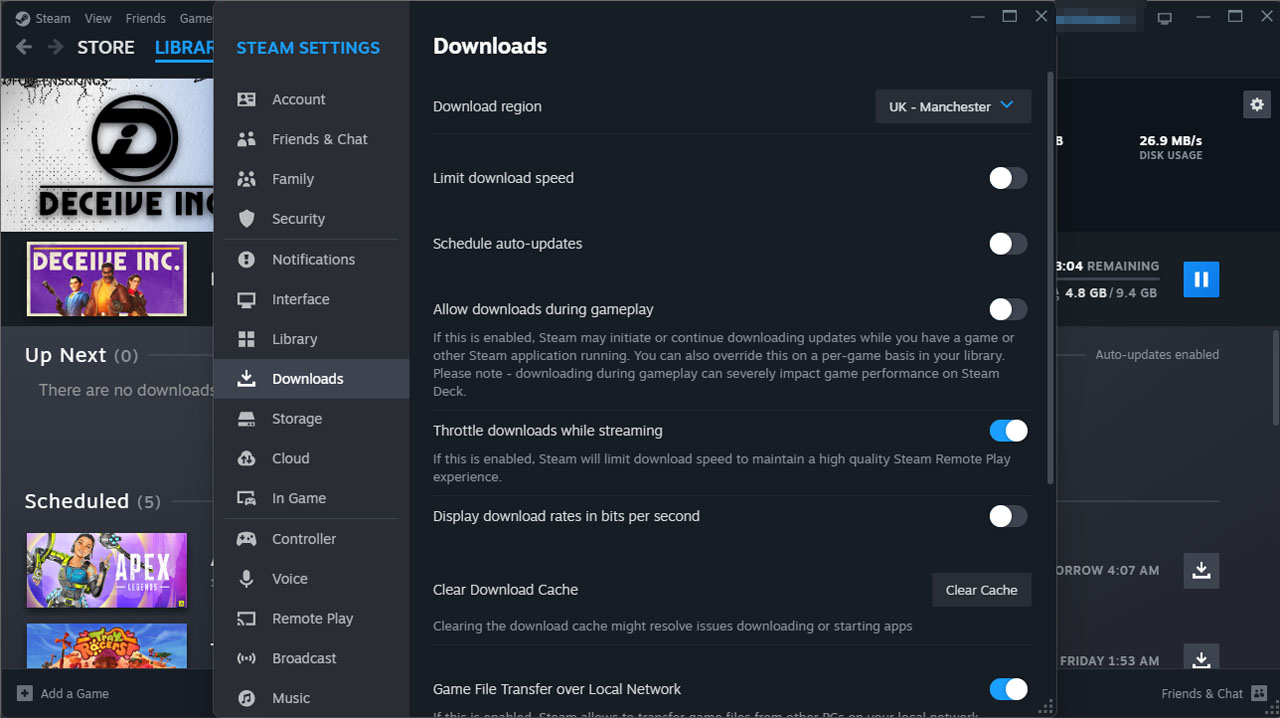Click the Controller gamepad icon in sidebar
The height and width of the screenshot is (718, 1280).
[x=246, y=539]
